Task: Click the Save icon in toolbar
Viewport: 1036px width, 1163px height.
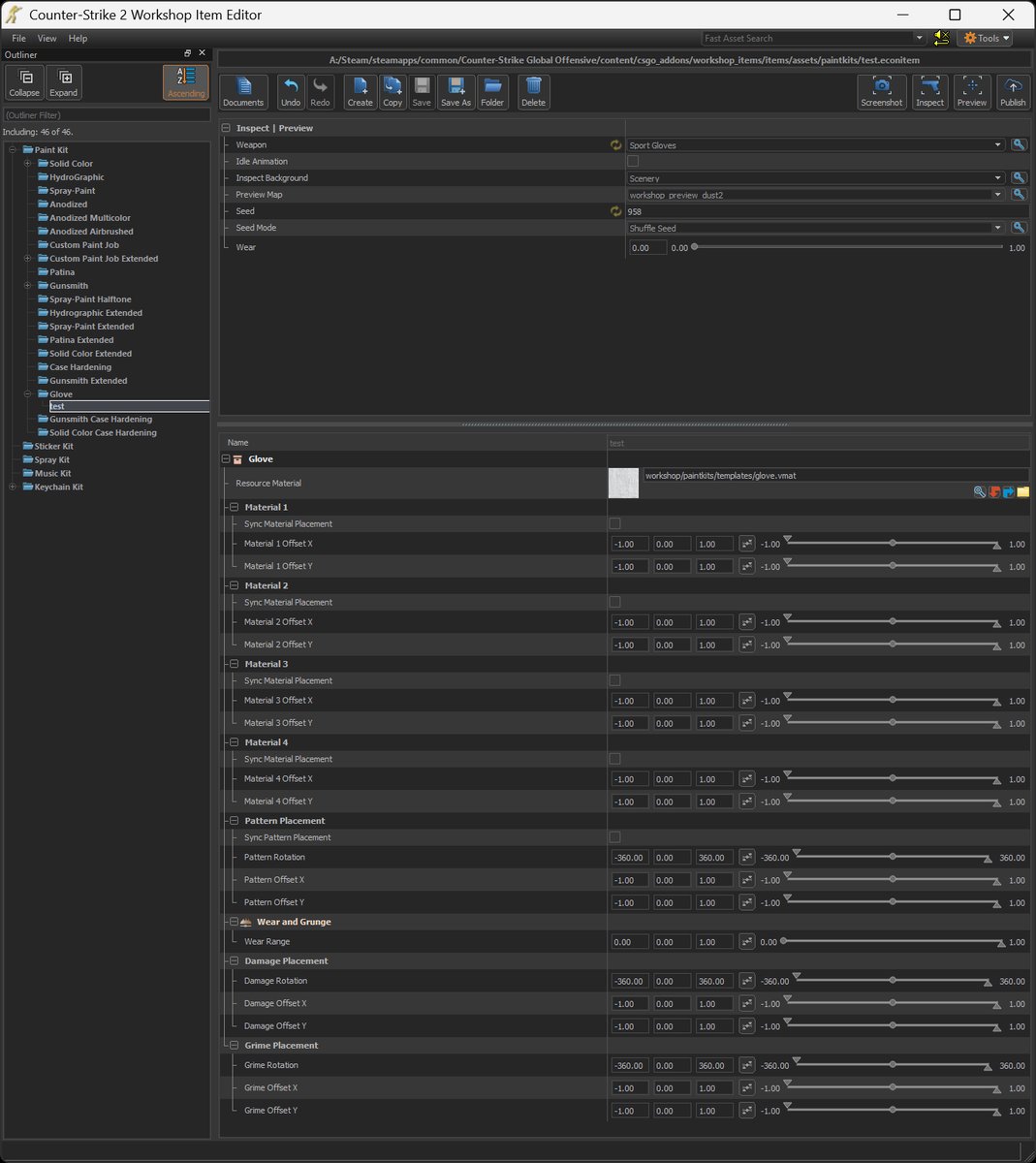Action: [422, 92]
